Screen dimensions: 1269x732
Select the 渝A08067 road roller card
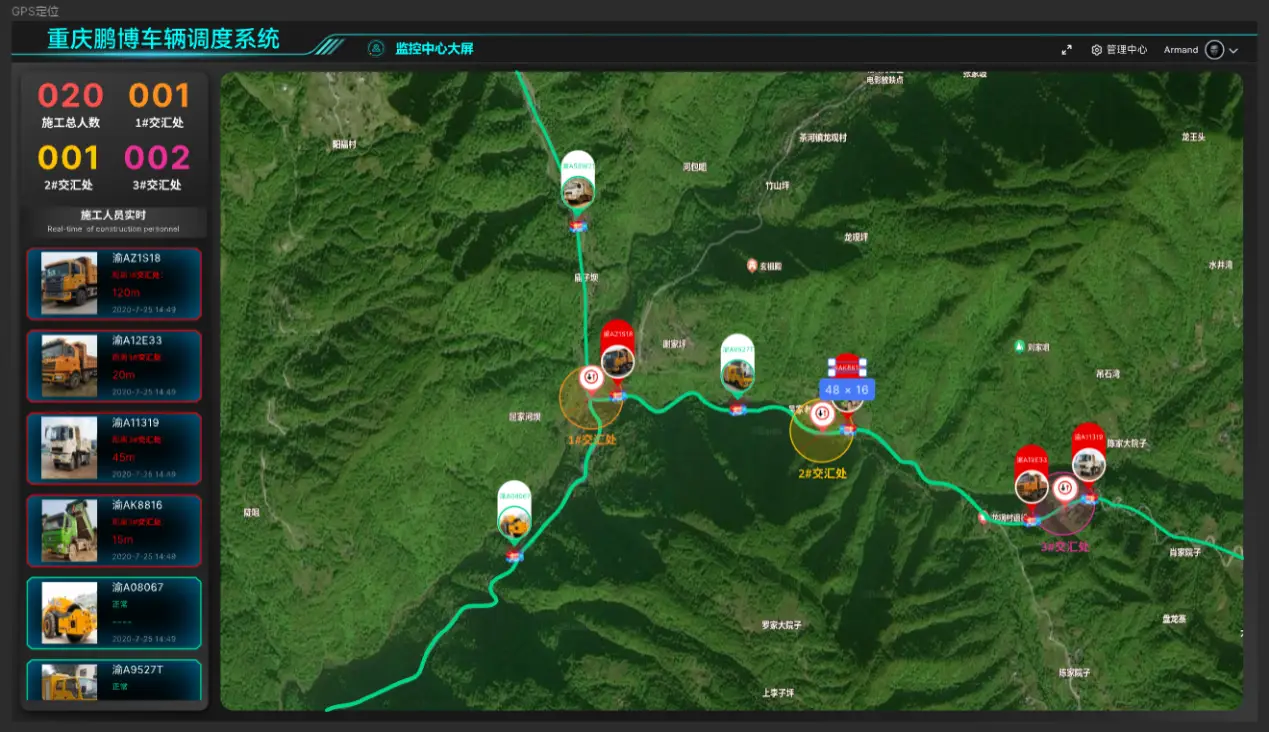[x=114, y=612]
